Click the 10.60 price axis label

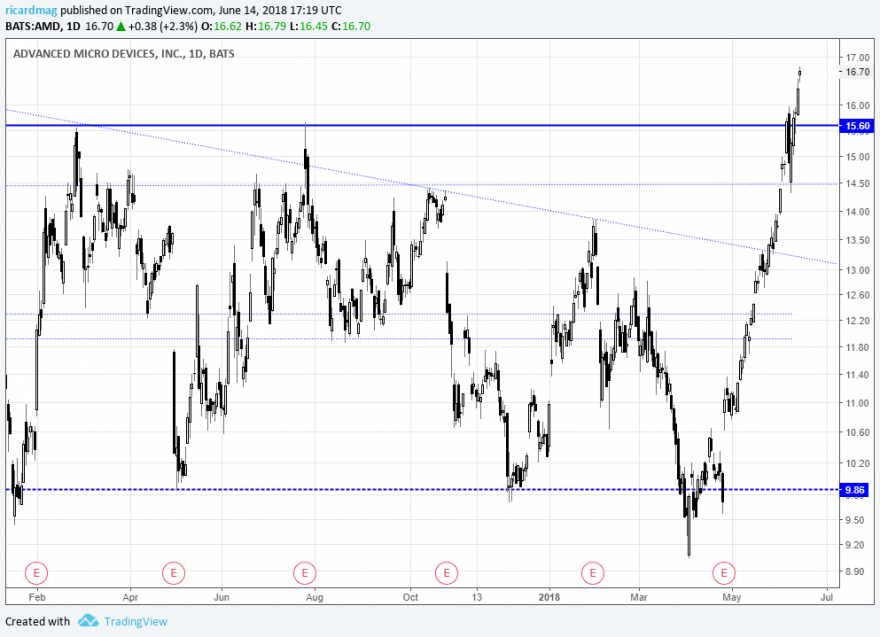857,432
